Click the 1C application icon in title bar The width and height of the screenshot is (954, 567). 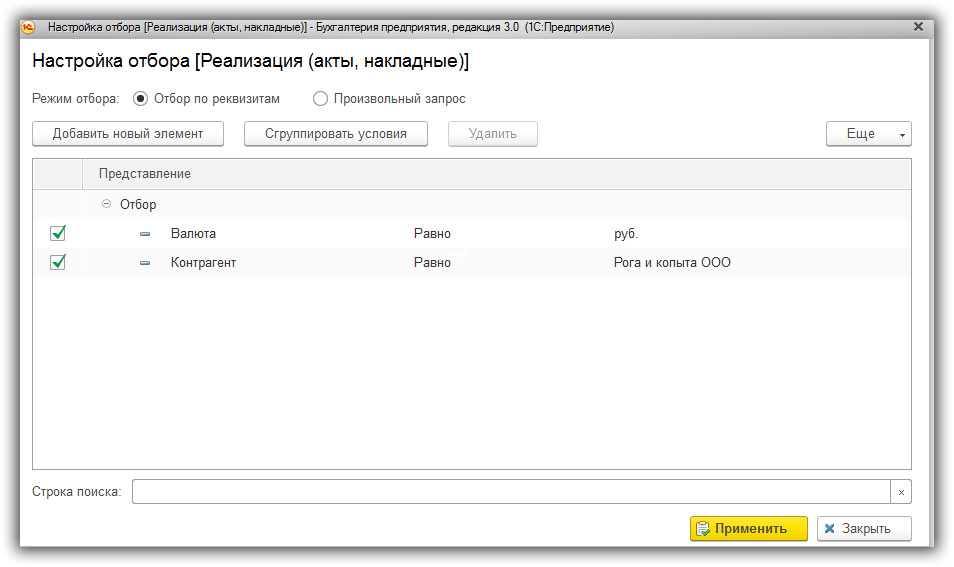[x=30, y=27]
